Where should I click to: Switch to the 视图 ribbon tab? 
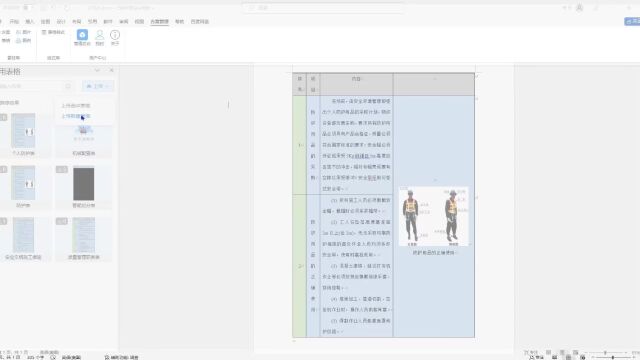click(x=139, y=22)
